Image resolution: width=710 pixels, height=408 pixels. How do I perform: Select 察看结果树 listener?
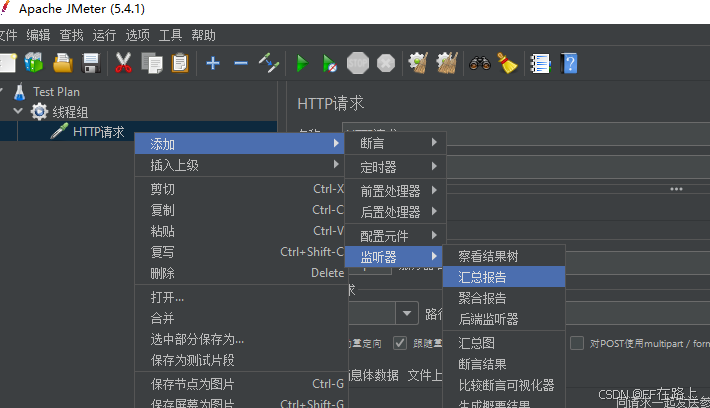point(504,256)
